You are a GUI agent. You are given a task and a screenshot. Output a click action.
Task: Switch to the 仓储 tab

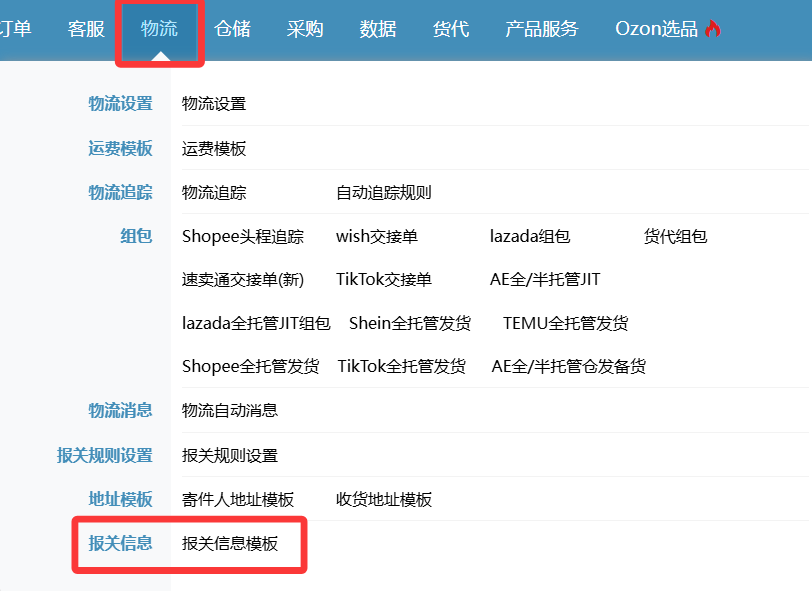tap(232, 29)
